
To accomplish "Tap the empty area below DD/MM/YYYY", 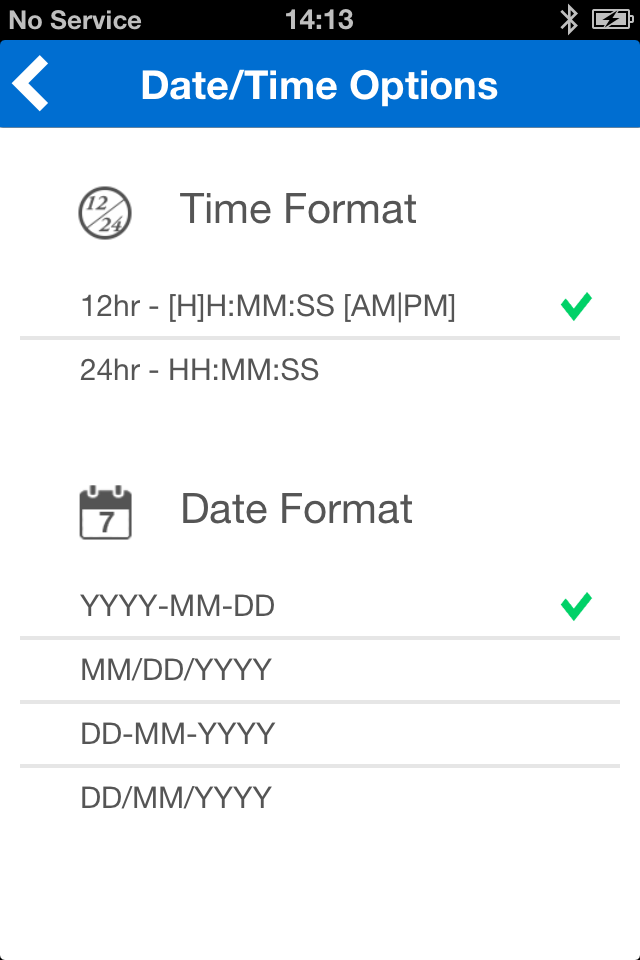I will pos(320,890).
